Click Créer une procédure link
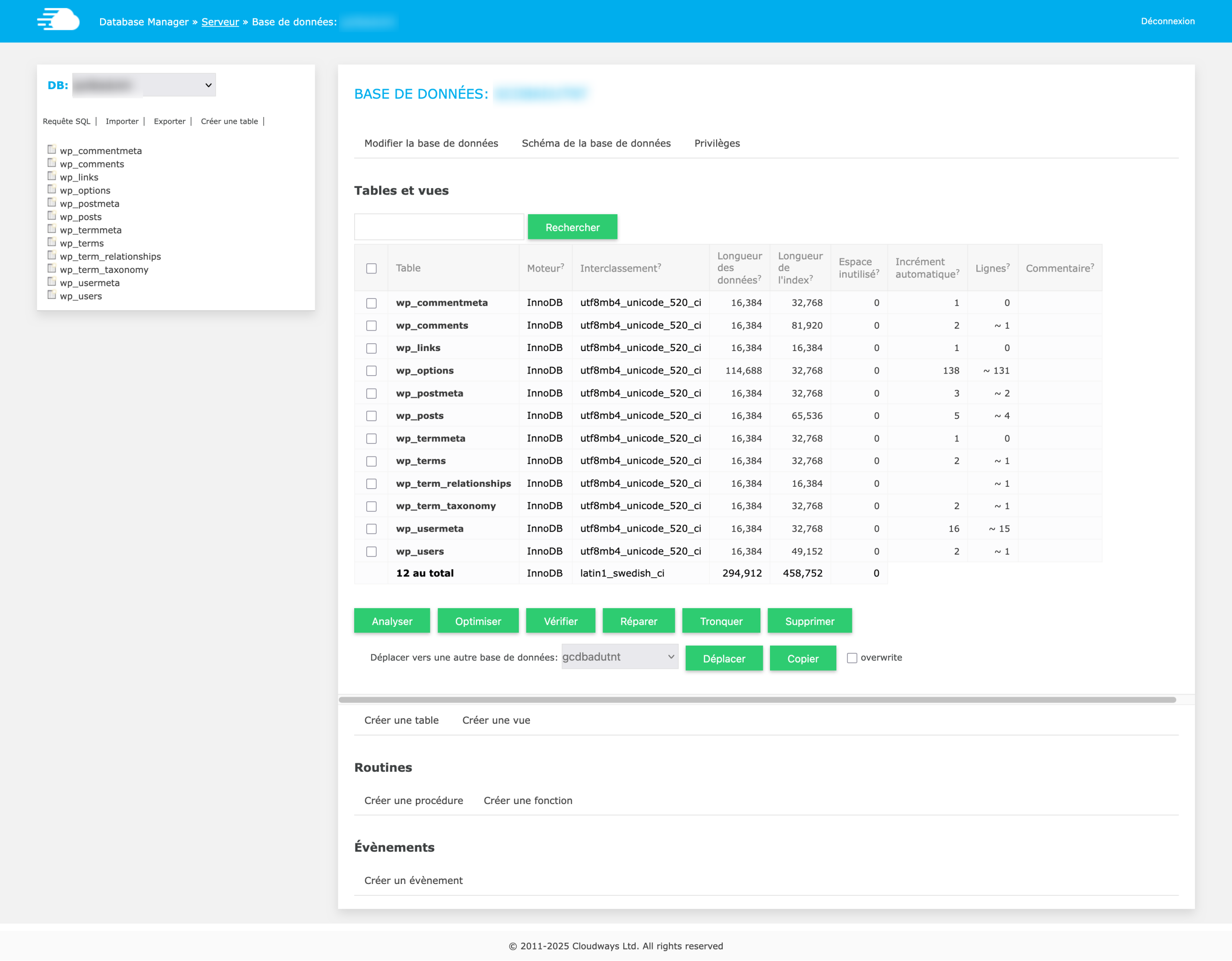The height and width of the screenshot is (961, 1232). [413, 800]
